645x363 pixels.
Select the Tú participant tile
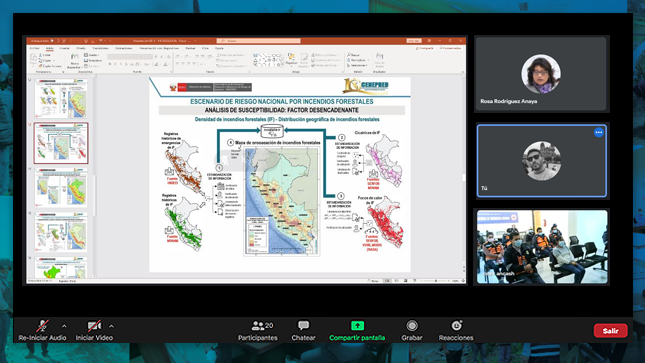click(x=541, y=161)
